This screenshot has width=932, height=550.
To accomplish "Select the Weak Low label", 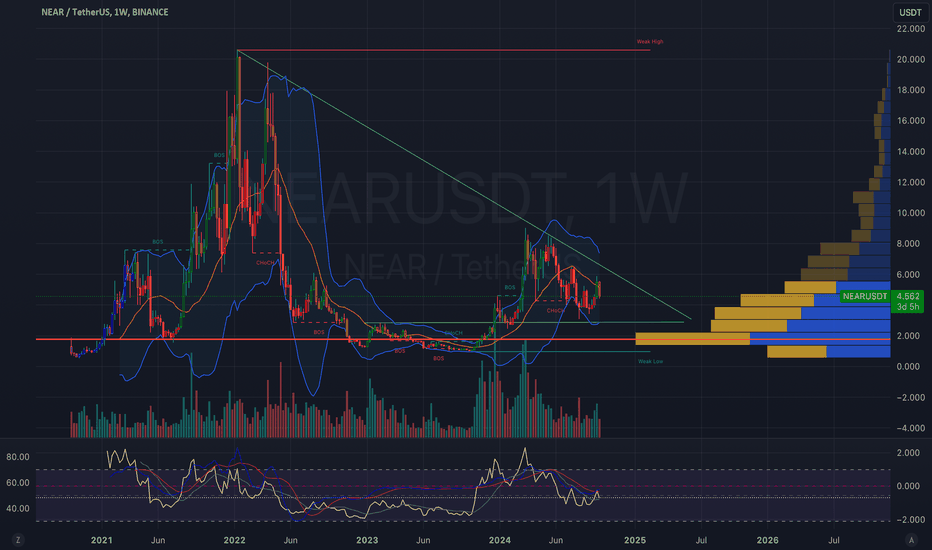I will [650, 362].
